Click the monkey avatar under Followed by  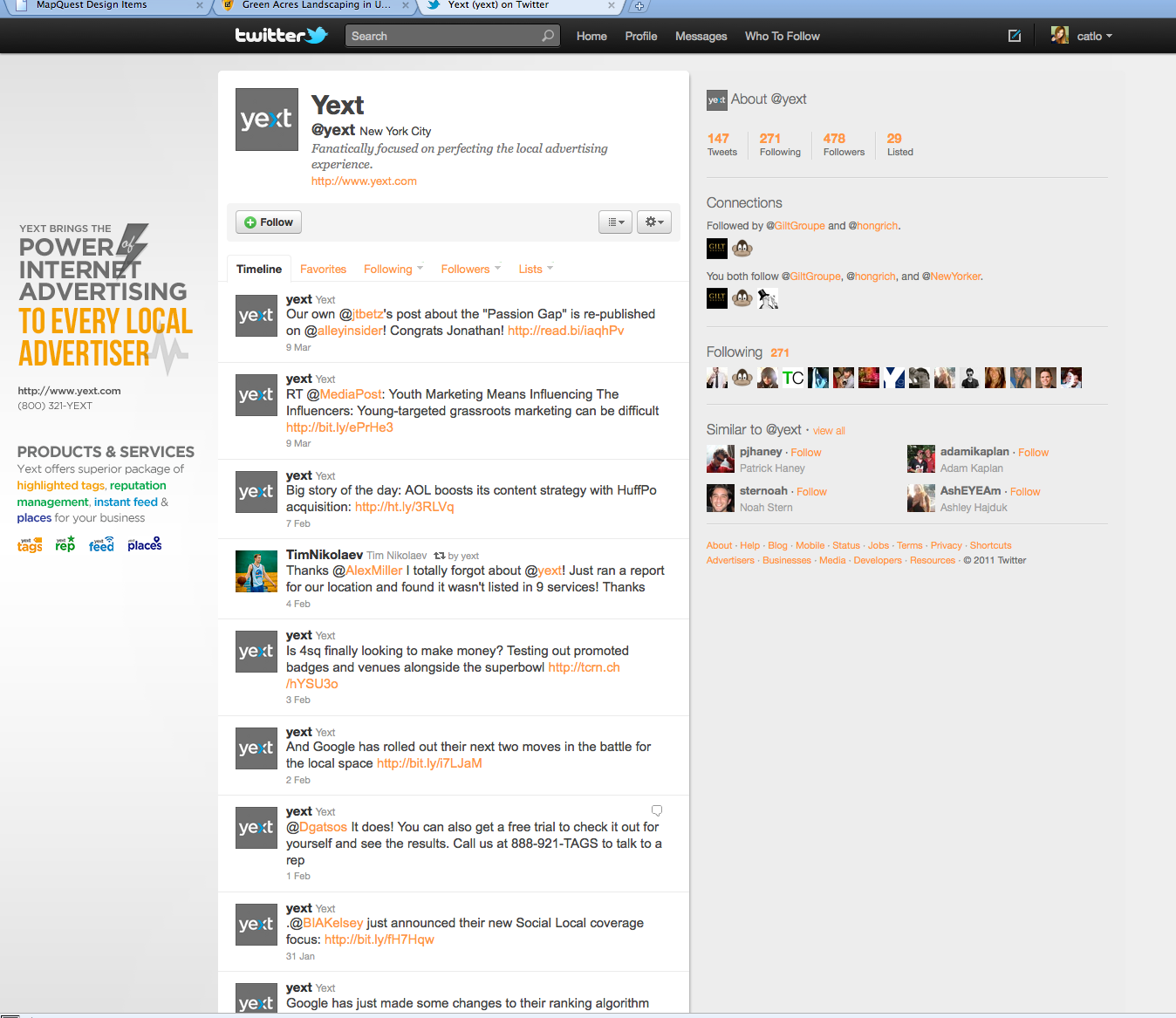(742, 249)
